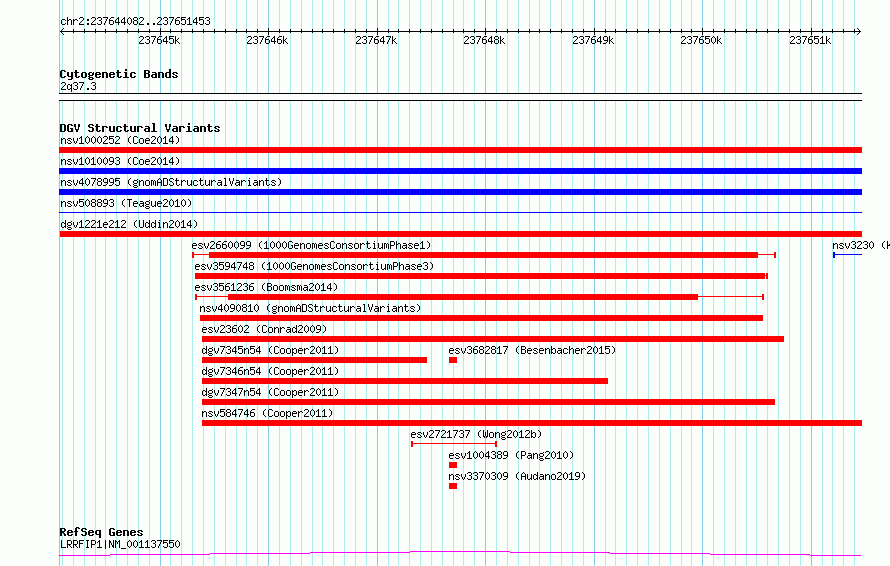The width and height of the screenshot is (890, 566).
Task: Click the esv1004389 red variant block
Action: (453, 465)
